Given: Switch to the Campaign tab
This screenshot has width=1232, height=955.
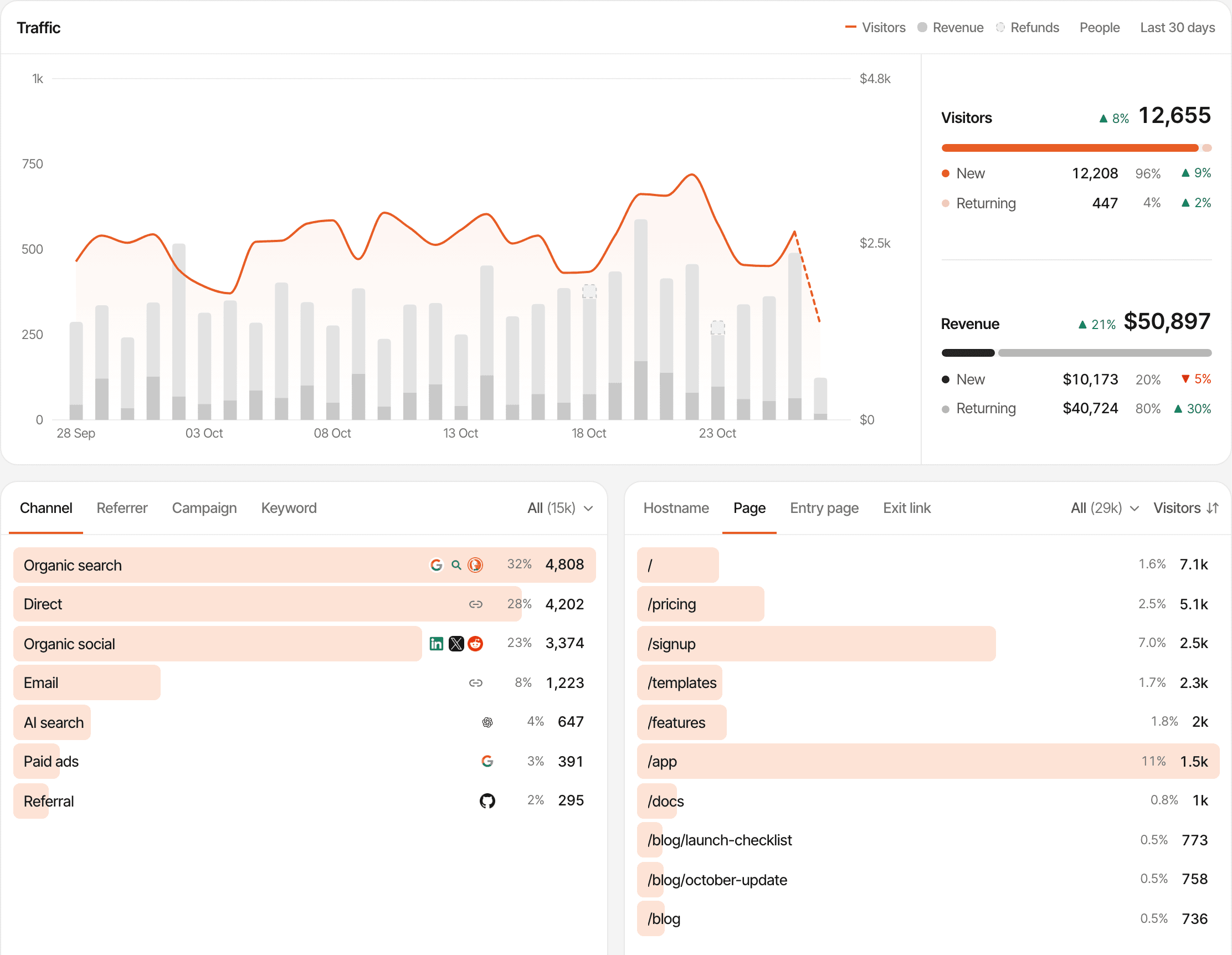Looking at the screenshot, I should tap(204, 508).
